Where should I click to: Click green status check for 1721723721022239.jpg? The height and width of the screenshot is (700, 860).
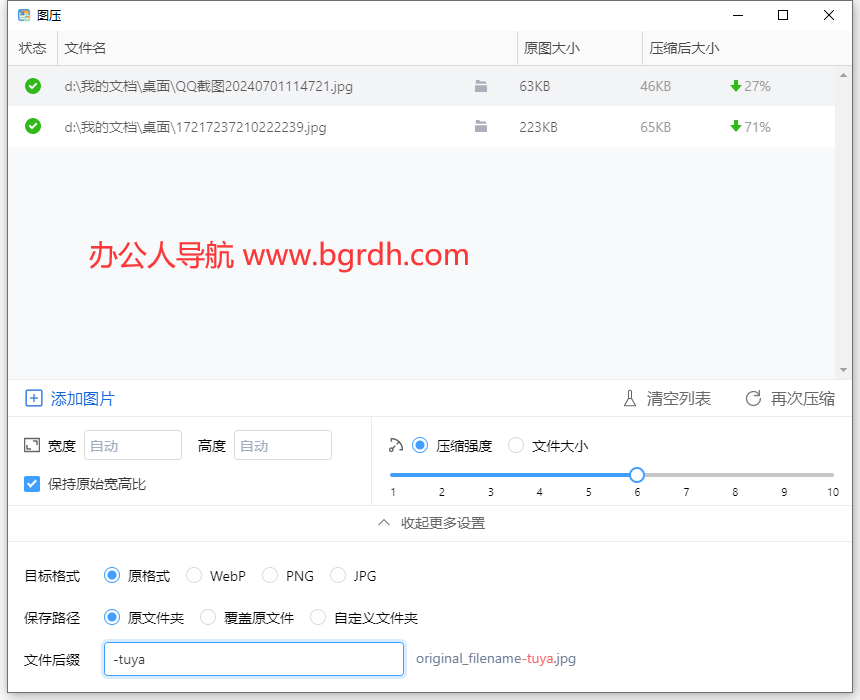(x=33, y=126)
